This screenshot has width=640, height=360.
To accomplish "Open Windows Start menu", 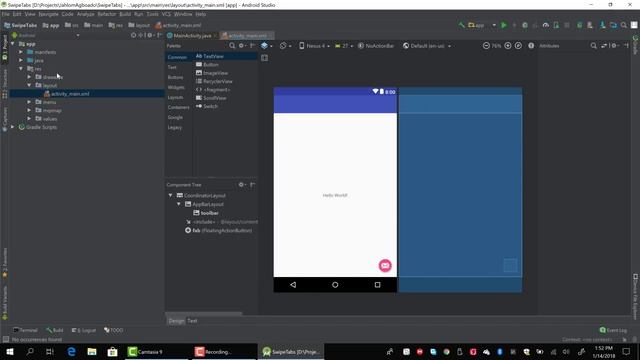I will pos(10,351).
